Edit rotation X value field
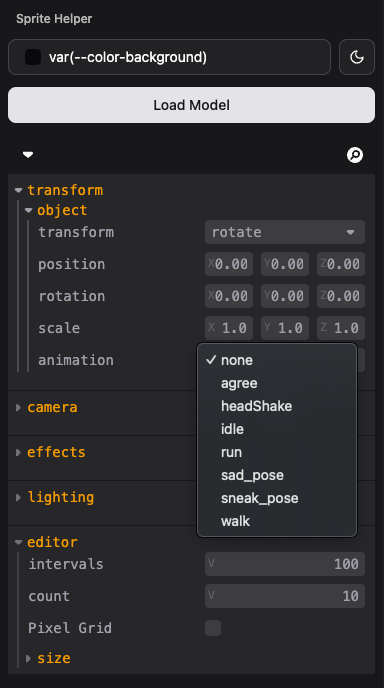Viewport: 384px width, 688px height. (229, 296)
